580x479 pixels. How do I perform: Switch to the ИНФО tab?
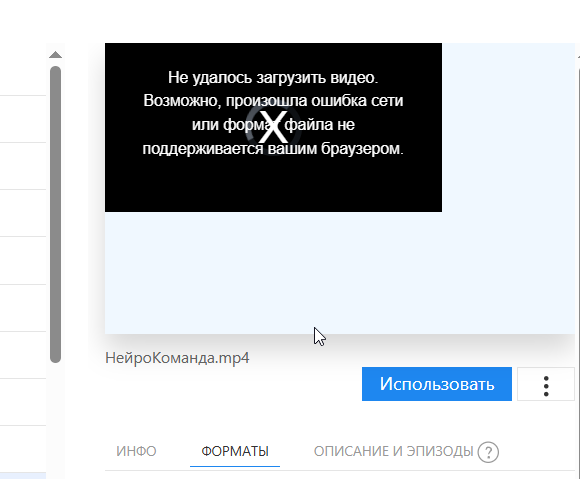(x=136, y=451)
